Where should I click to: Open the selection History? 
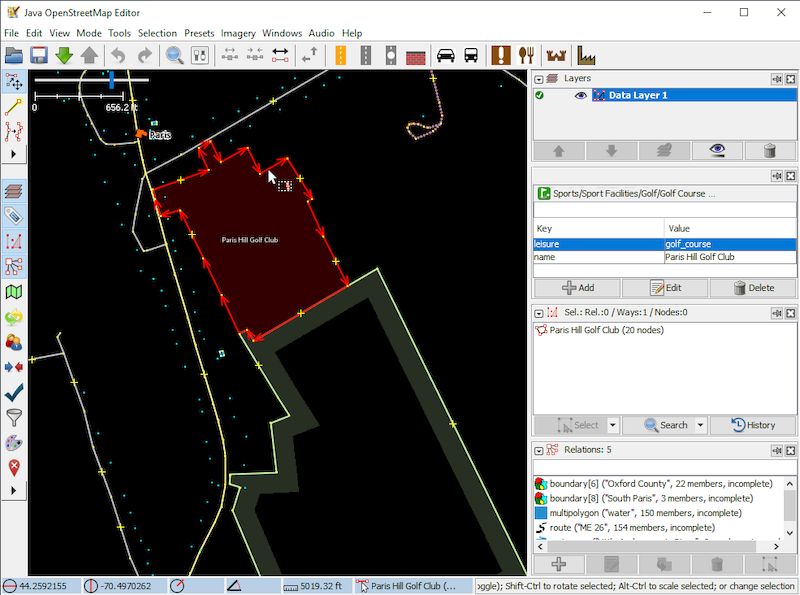pyautogui.click(x=752, y=424)
